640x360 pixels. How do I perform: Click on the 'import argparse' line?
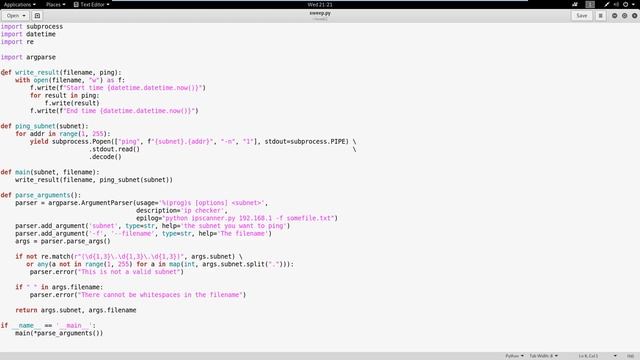click(x=28, y=57)
